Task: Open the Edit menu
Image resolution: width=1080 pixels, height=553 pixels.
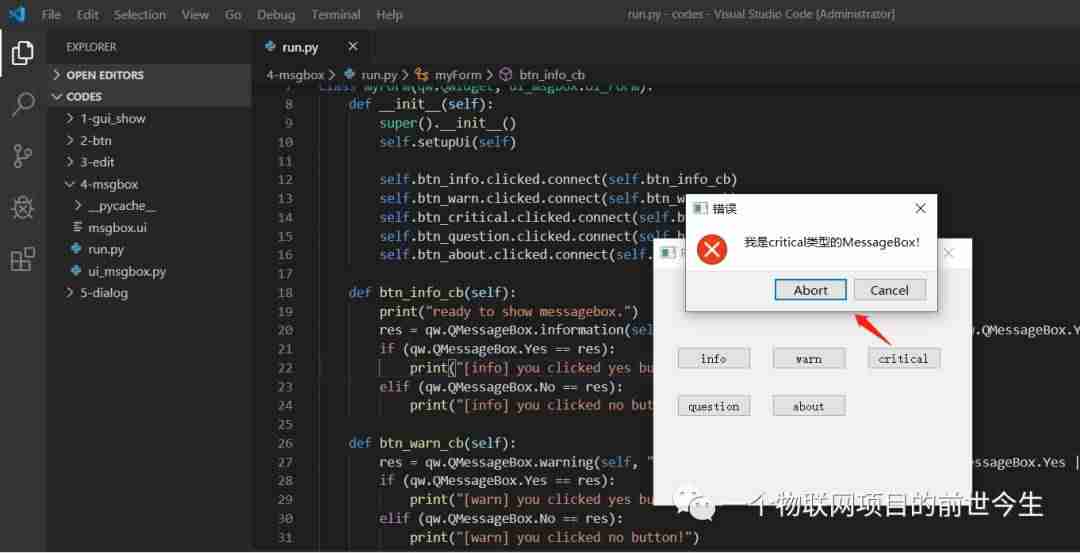Action: pyautogui.click(x=87, y=14)
